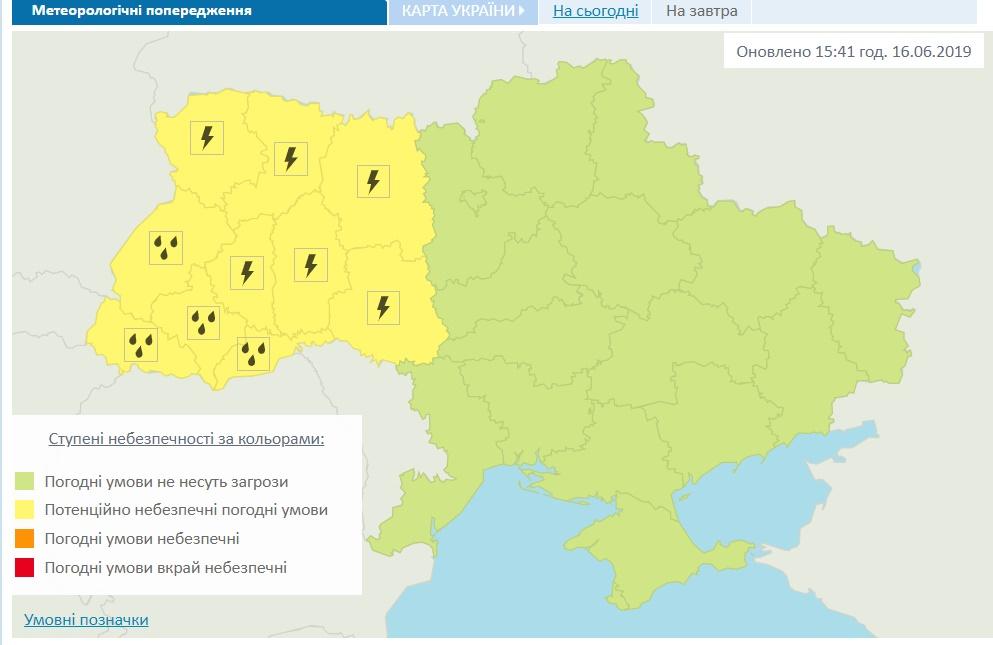Viewport: 993px width, 645px height.
Task: Click the Оновлено 15:41 update timestamp
Action: coord(853,51)
